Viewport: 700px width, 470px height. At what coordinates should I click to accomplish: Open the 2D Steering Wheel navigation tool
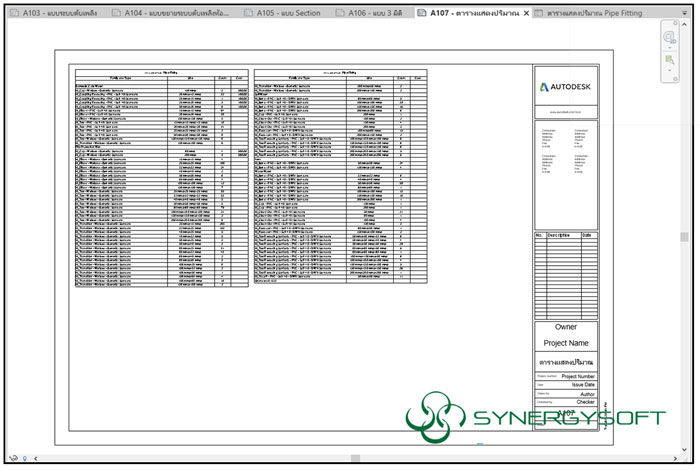click(669, 38)
